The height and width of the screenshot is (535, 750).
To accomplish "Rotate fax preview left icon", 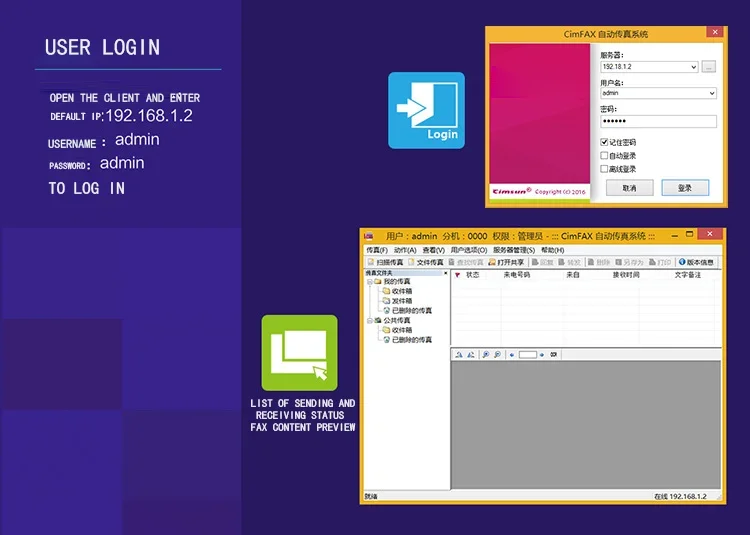I will pos(459,355).
